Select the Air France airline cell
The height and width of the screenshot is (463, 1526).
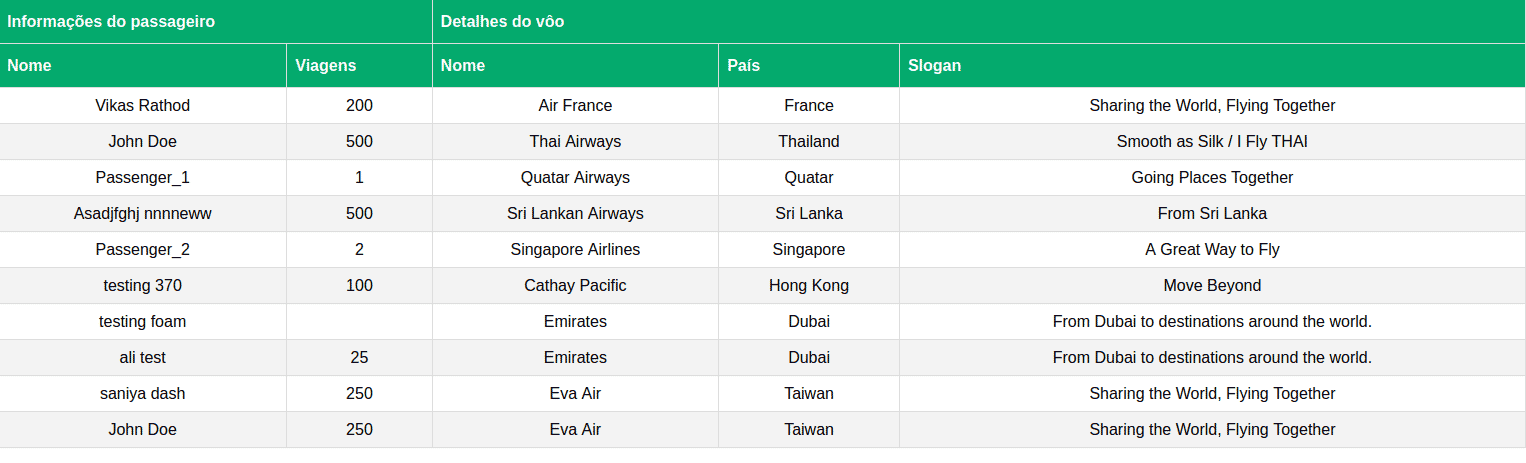click(x=575, y=106)
